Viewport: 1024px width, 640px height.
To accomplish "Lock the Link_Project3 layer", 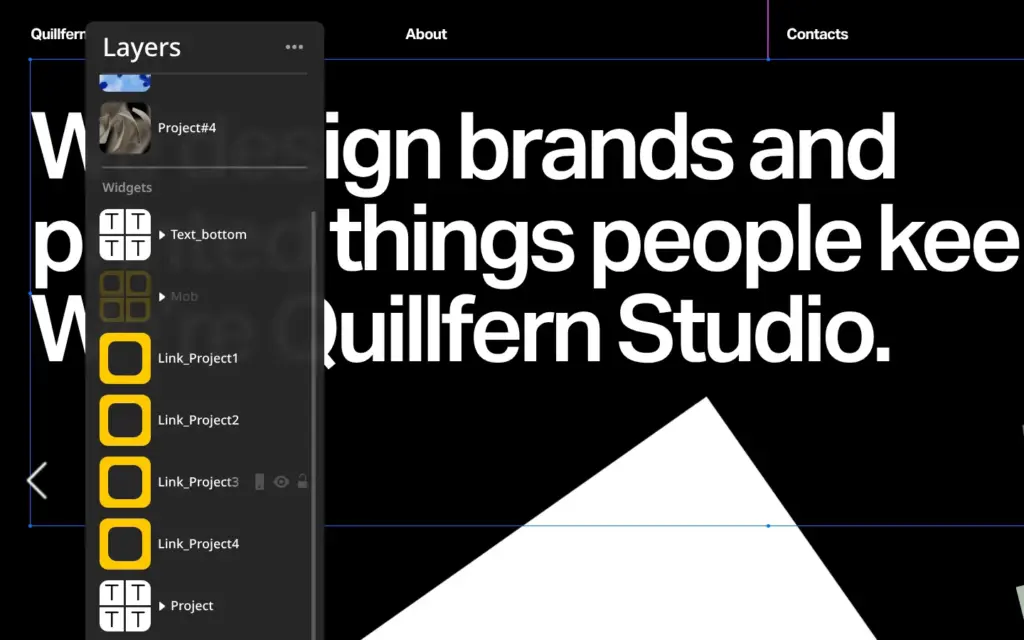I will [x=302, y=482].
